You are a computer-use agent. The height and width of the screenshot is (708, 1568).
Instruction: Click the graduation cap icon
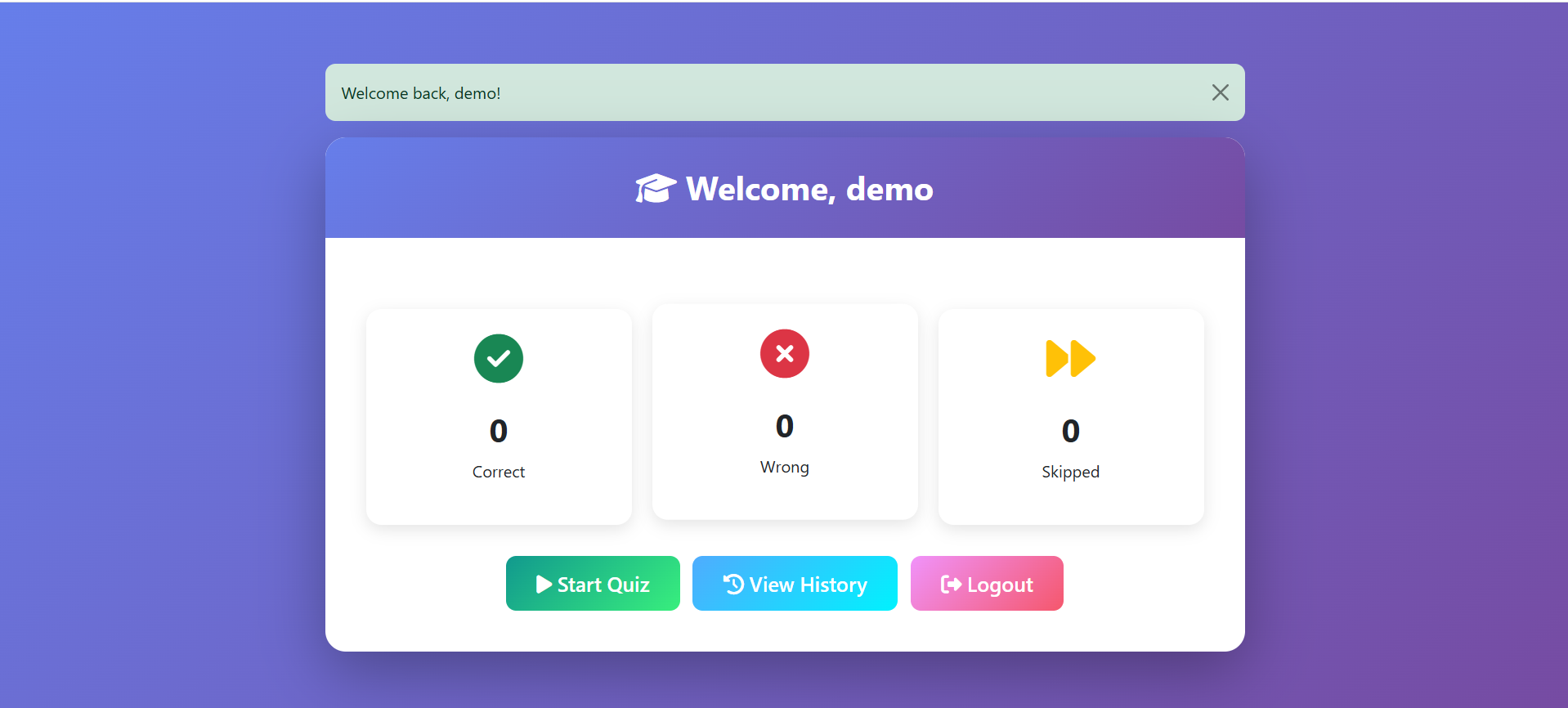point(656,189)
